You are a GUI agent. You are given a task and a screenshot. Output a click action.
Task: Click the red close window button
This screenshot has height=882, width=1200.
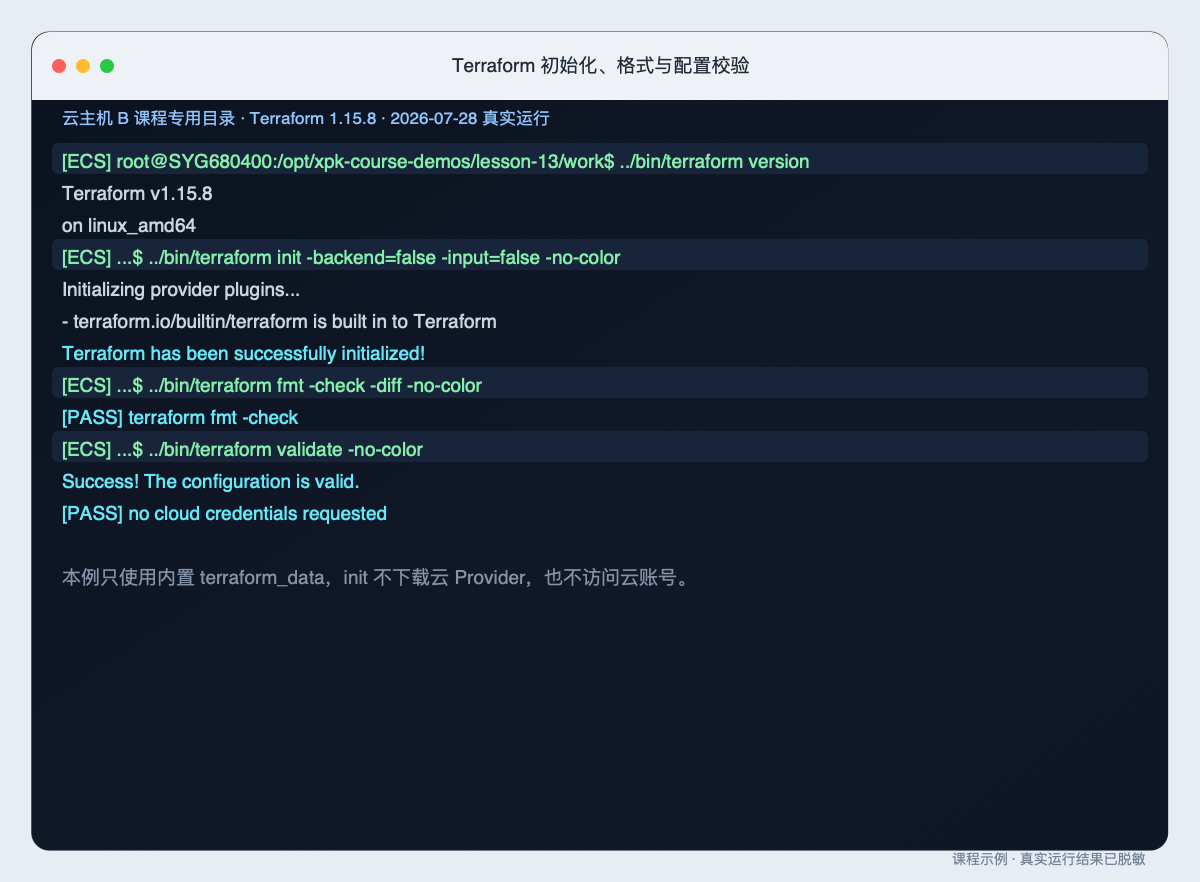pos(59,66)
